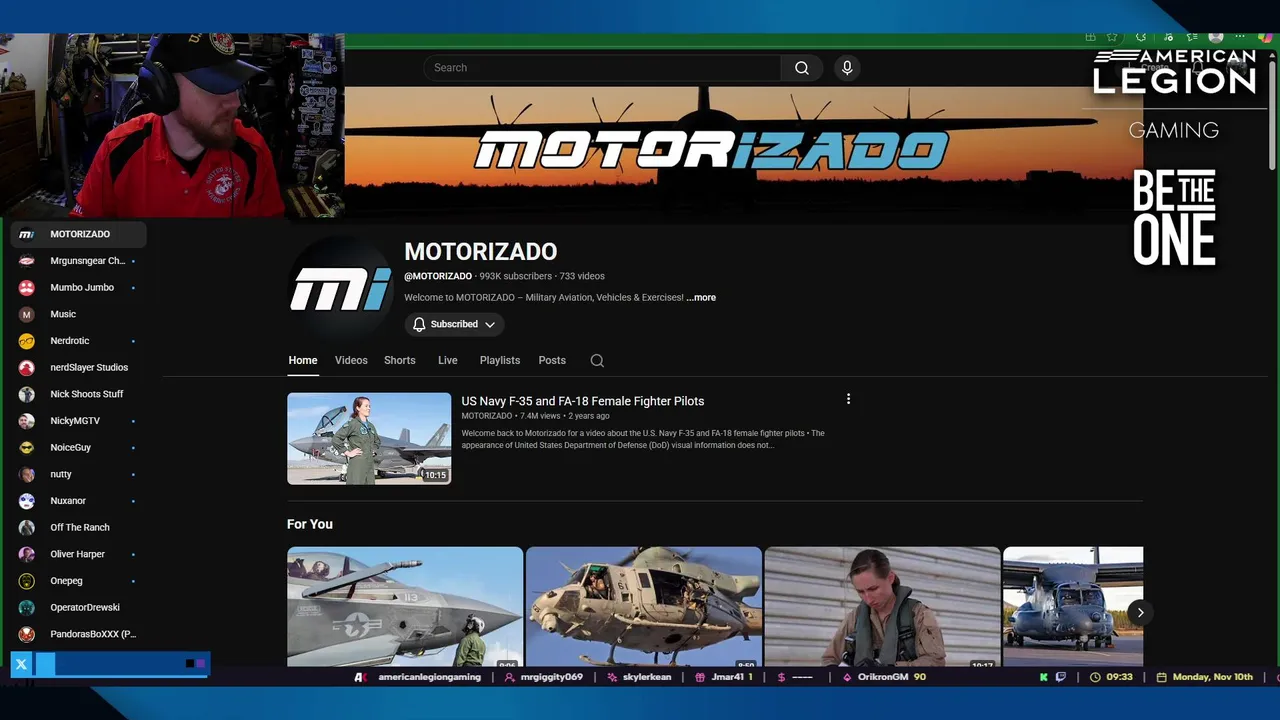
Task: Switch to the Playlists tab
Action: click(500, 360)
